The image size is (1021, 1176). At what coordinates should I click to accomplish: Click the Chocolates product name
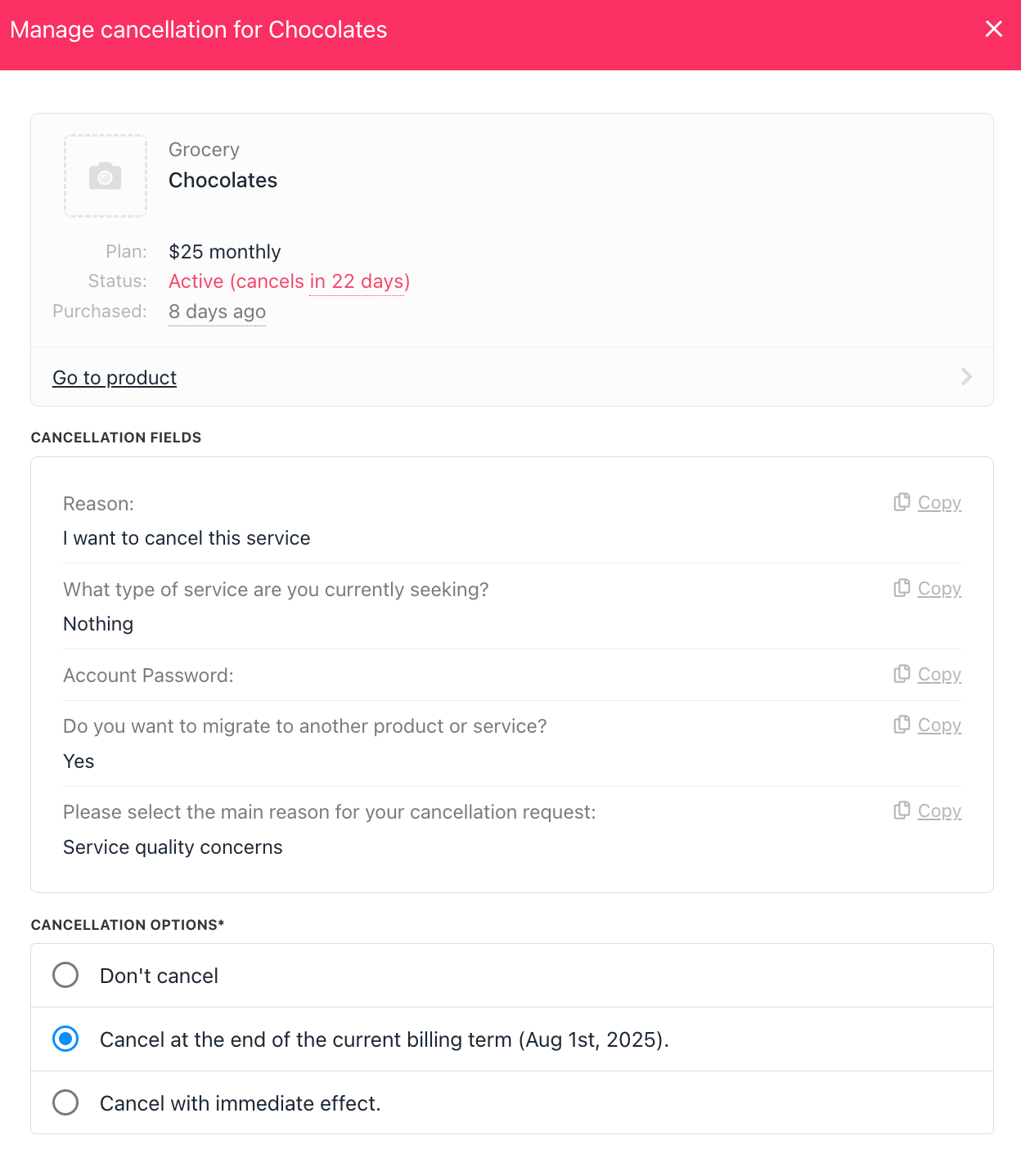pos(223,180)
